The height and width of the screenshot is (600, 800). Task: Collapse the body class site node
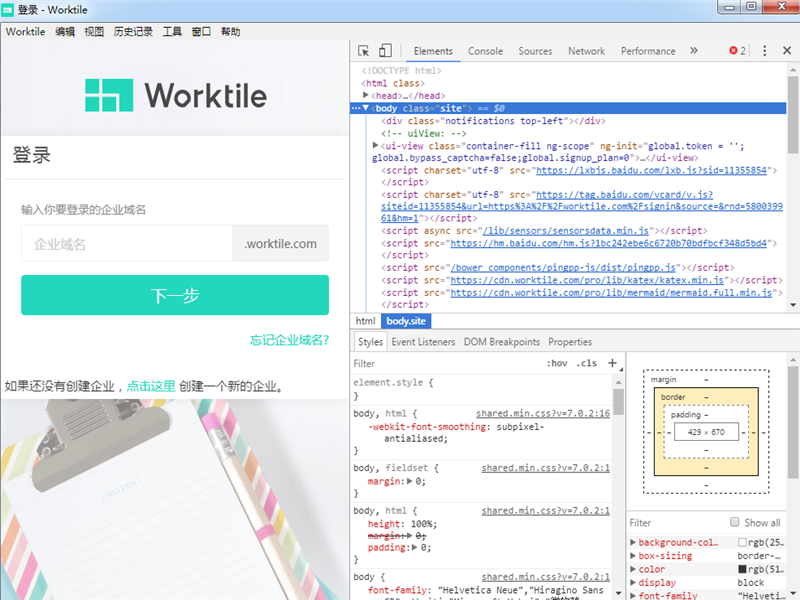click(365, 108)
